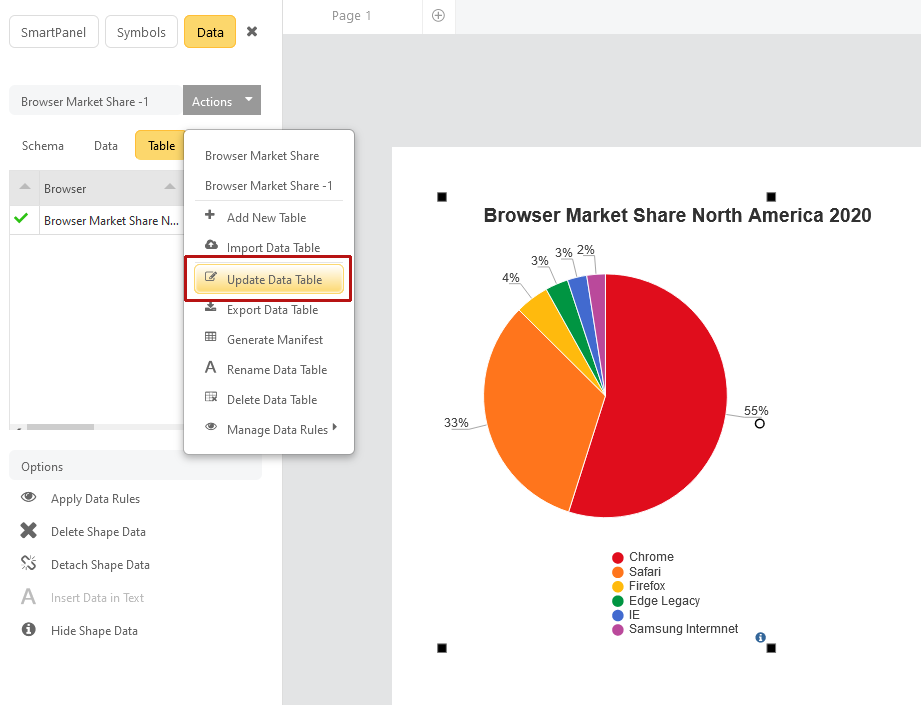Image resolution: width=921 pixels, height=705 pixels.
Task: Click the horizontal scrollbar under the table
Action: 60,427
